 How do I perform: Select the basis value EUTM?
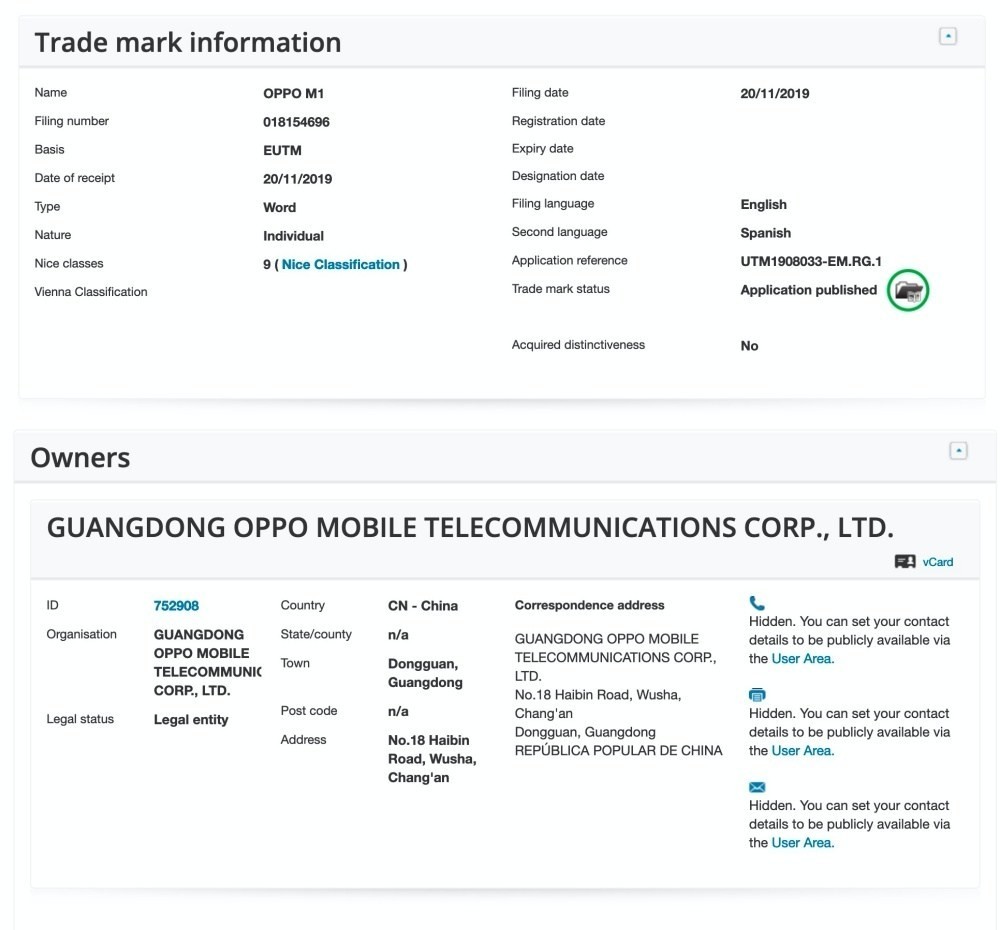(x=282, y=151)
